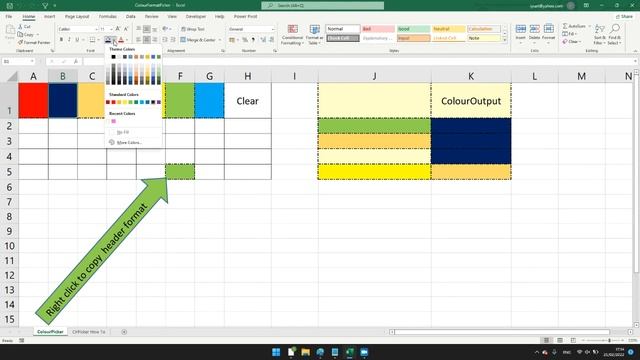Open the Font Color dropdown arrow

click(127, 40)
